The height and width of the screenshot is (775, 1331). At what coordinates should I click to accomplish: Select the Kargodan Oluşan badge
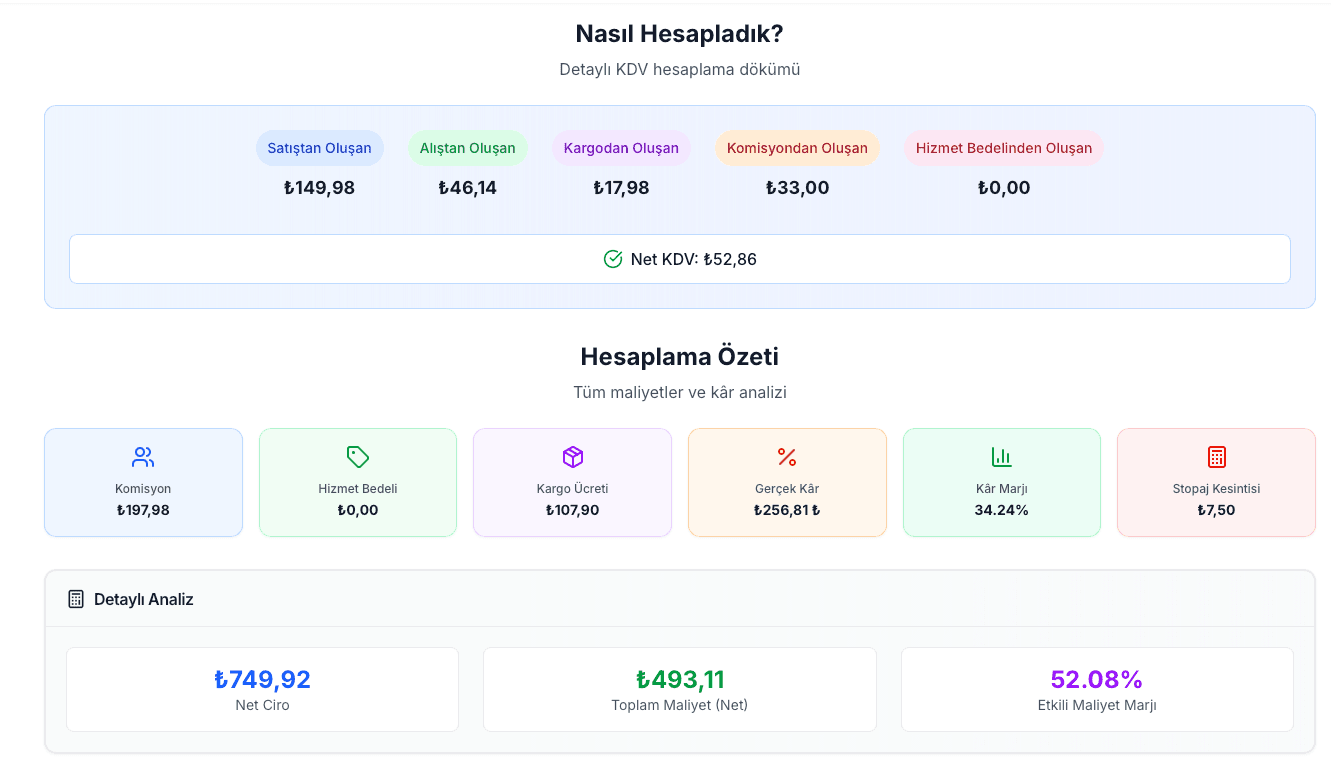coord(621,148)
